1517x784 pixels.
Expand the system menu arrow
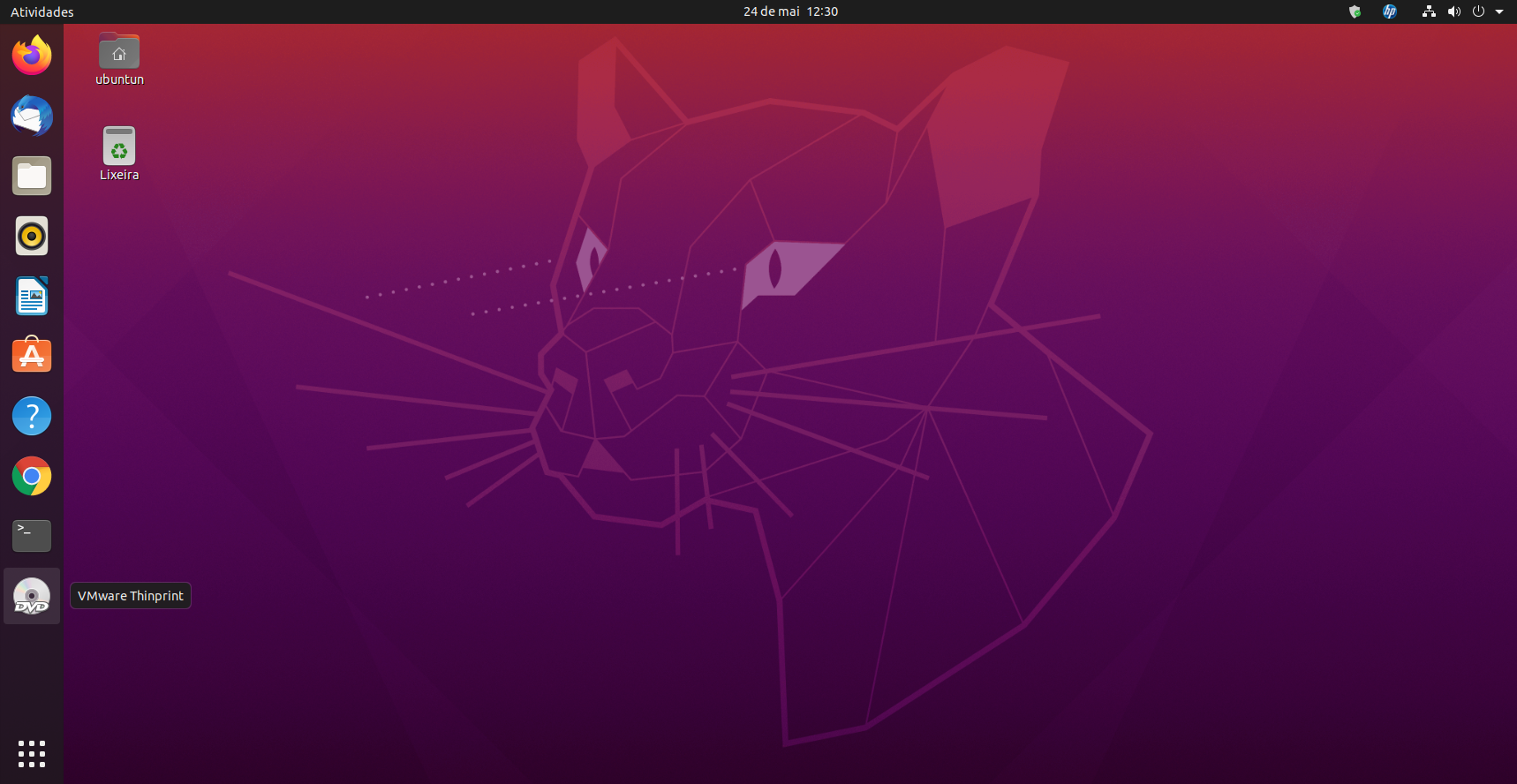point(1499,11)
